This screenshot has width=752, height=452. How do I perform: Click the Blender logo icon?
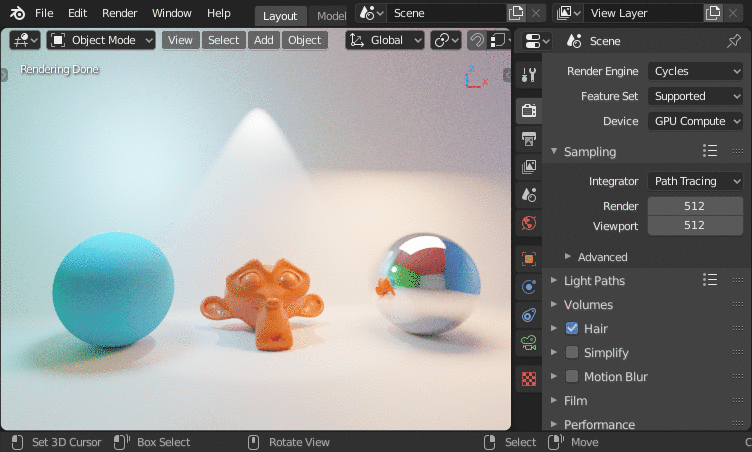[17, 13]
